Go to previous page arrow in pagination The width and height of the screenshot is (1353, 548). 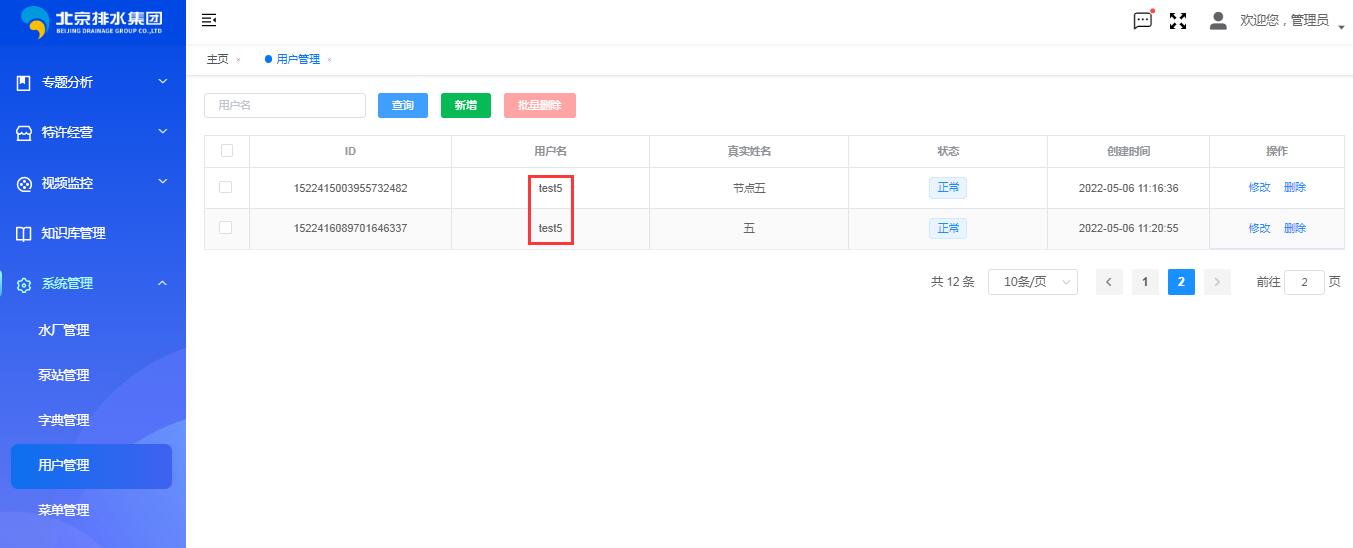(1109, 282)
